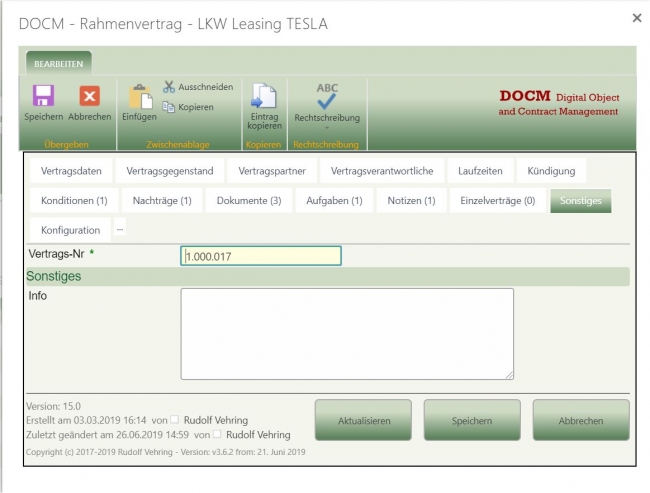The image size is (650, 493).
Task: Click the bottom Speichern button
Action: [472, 420]
